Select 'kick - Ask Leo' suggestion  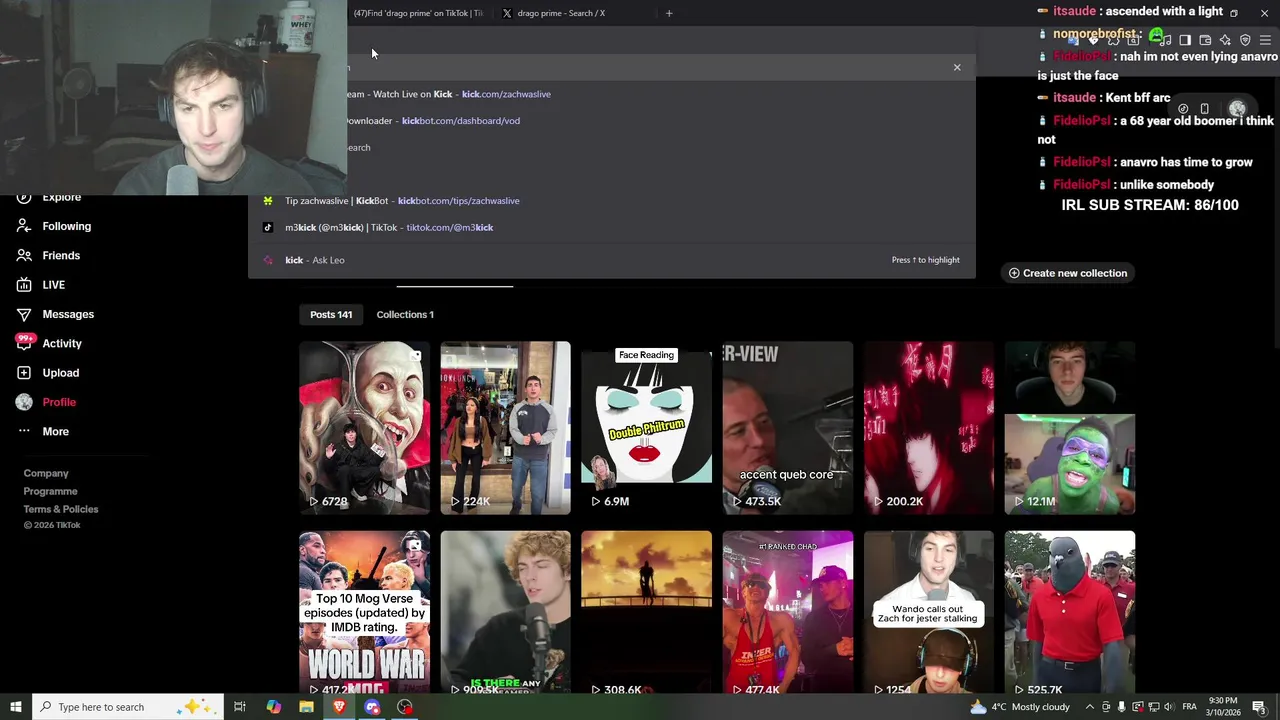pos(612,260)
